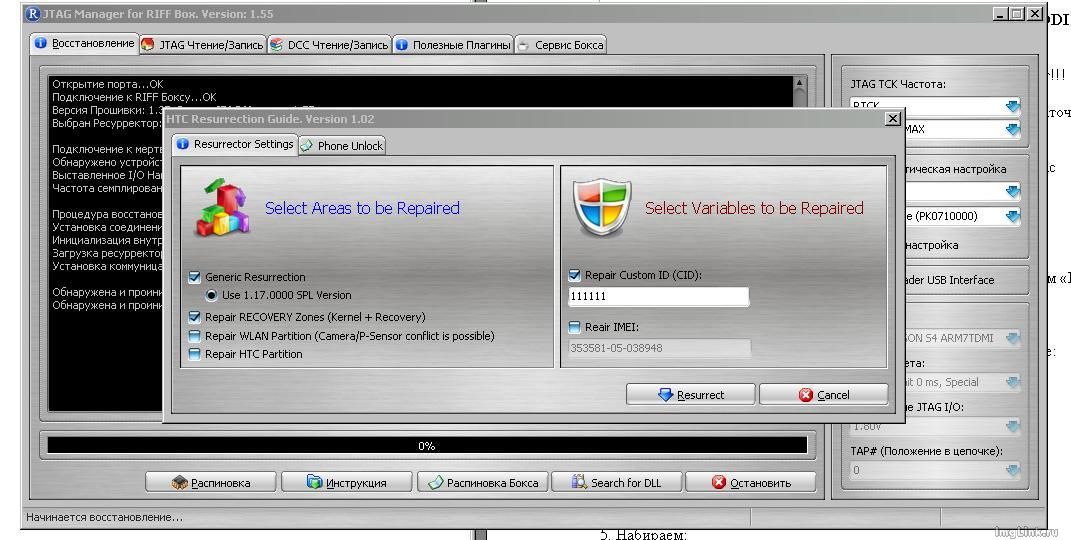1071x540 pixels.
Task: Click the icon on Распиновка Бокса button
Action: click(436, 483)
